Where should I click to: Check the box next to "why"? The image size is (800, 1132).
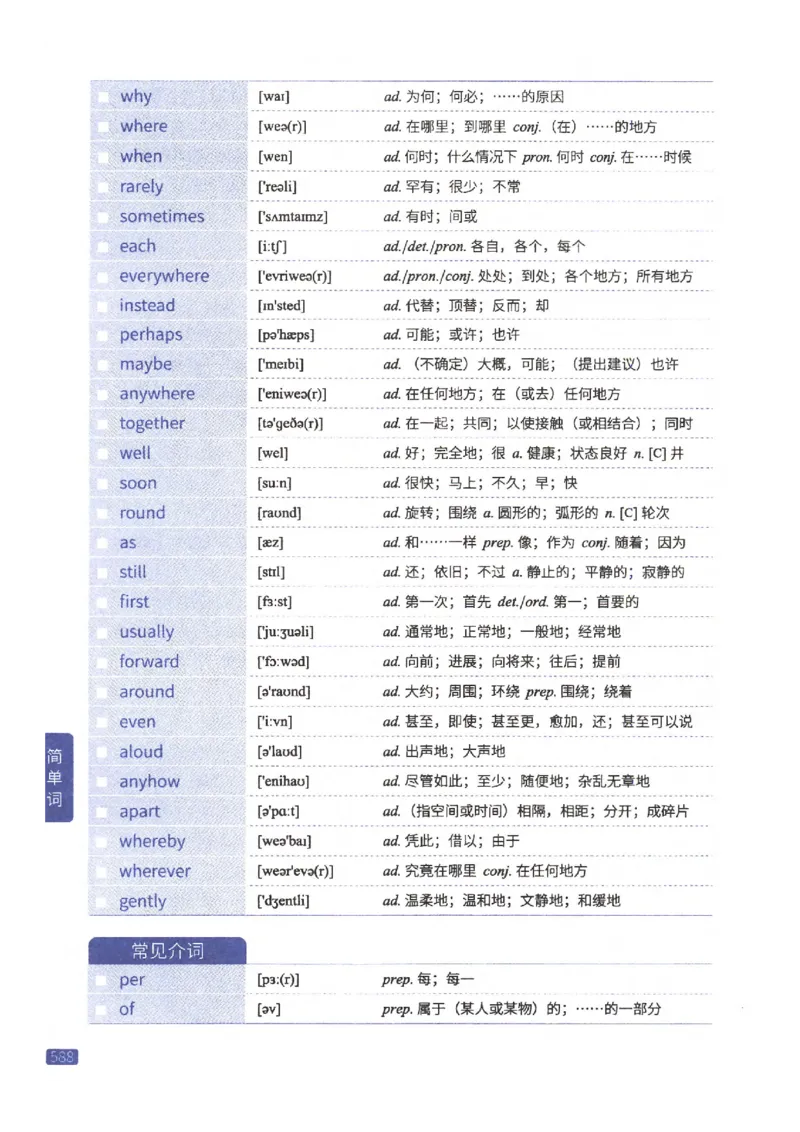coord(104,96)
